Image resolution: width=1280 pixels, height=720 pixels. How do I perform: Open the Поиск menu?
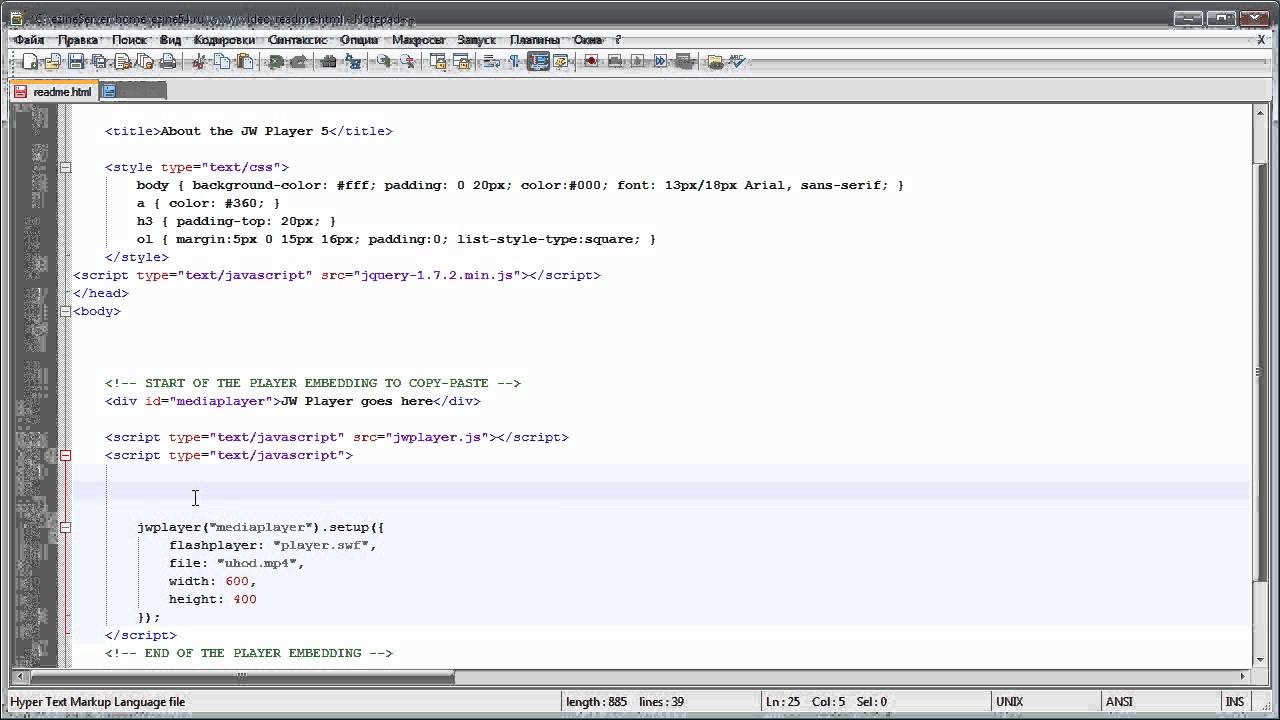click(x=130, y=40)
